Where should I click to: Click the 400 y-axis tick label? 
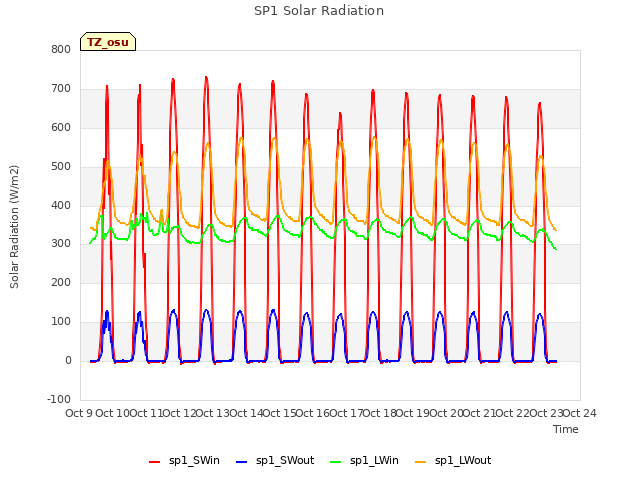tap(61, 205)
